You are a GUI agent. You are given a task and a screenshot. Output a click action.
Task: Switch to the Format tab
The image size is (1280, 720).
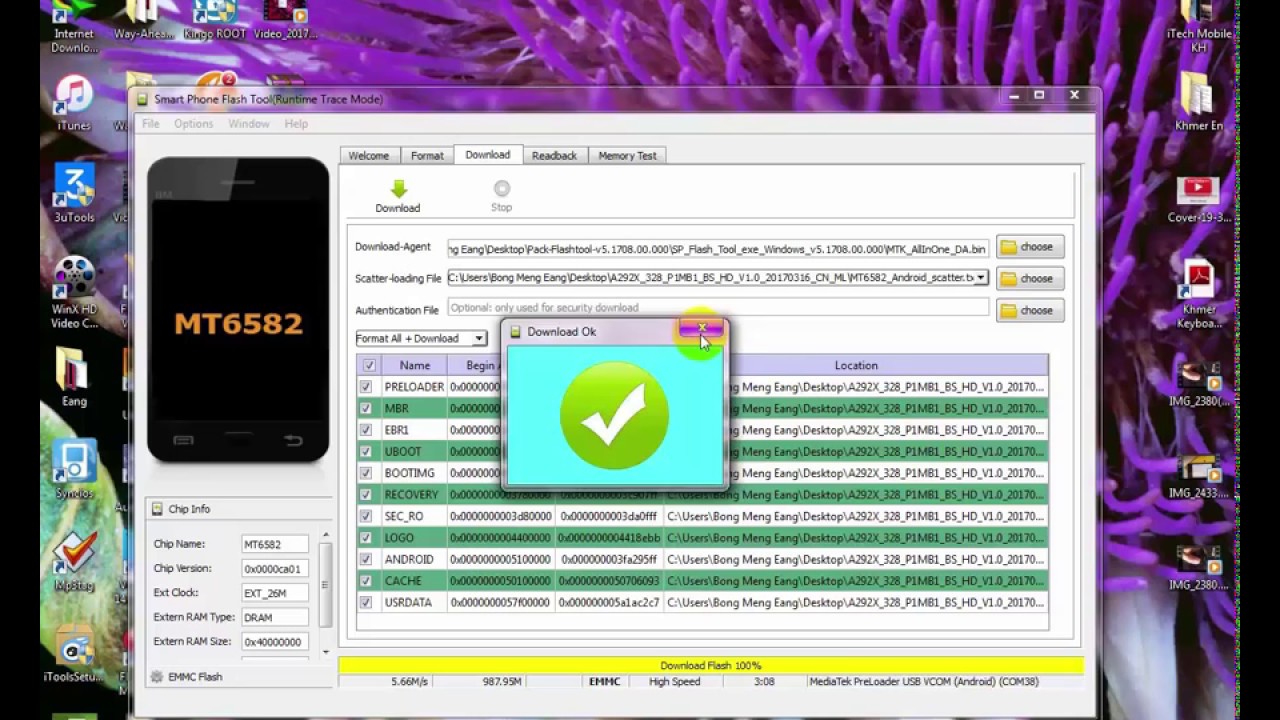427,156
